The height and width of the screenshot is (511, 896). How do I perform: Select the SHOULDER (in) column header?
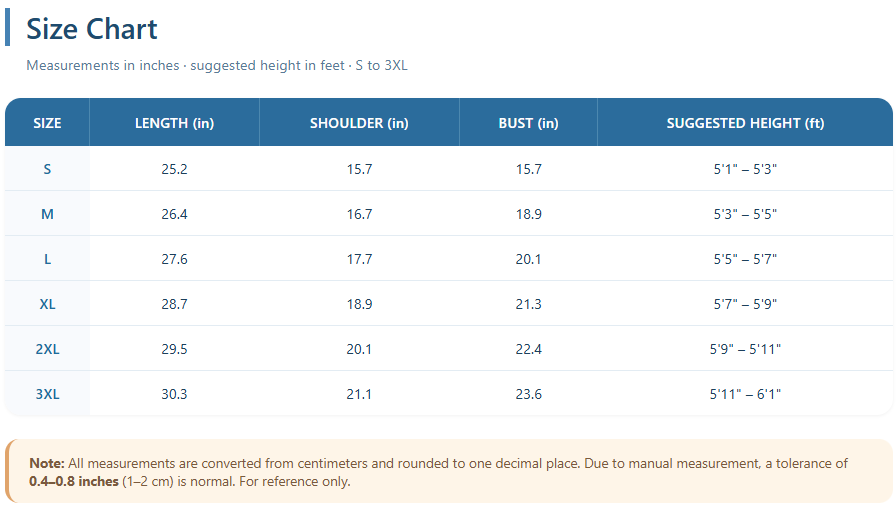[359, 123]
